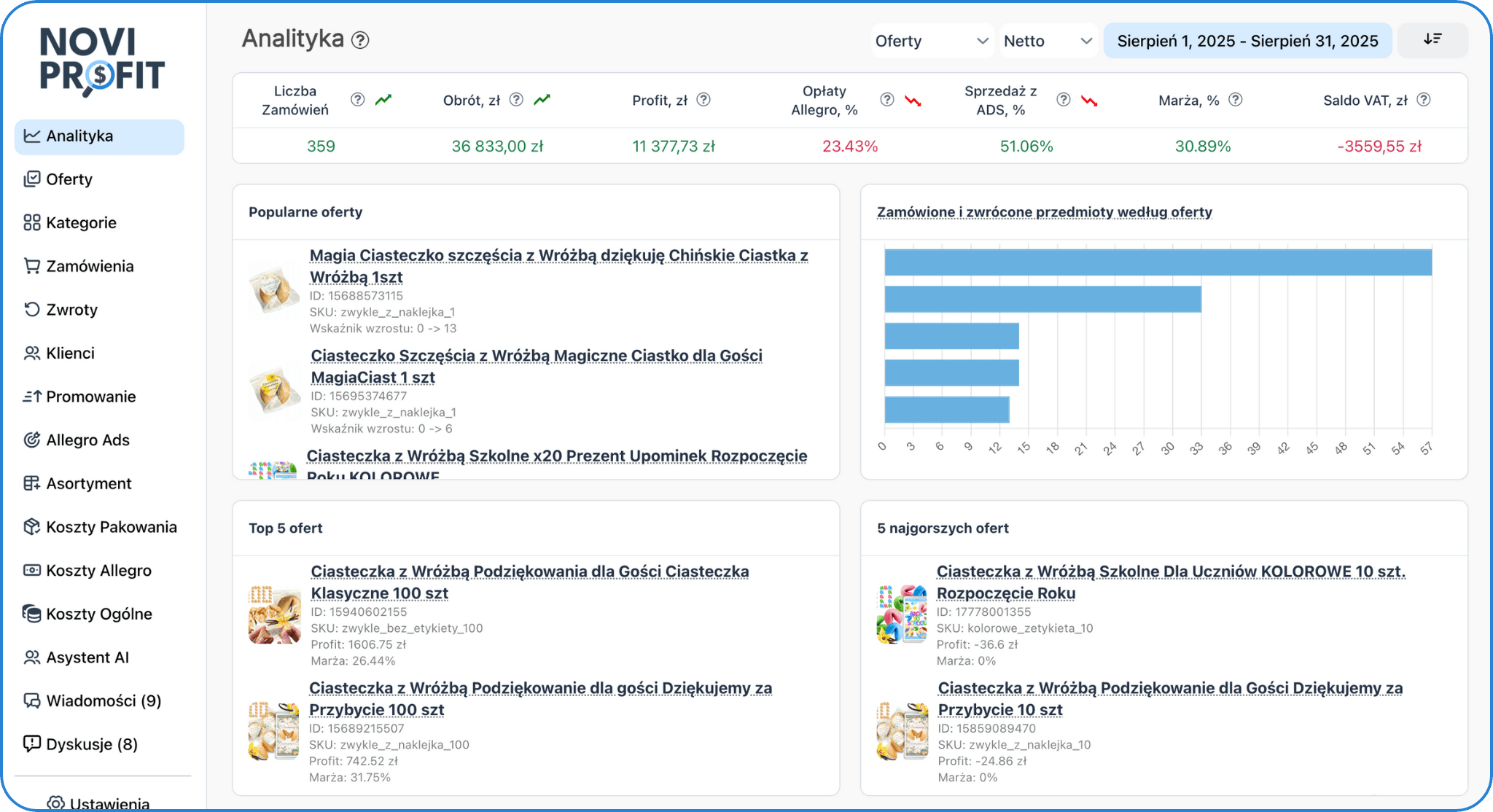Open the Sierpień 2025 date range picker
The height and width of the screenshot is (812, 1493).
[1247, 41]
